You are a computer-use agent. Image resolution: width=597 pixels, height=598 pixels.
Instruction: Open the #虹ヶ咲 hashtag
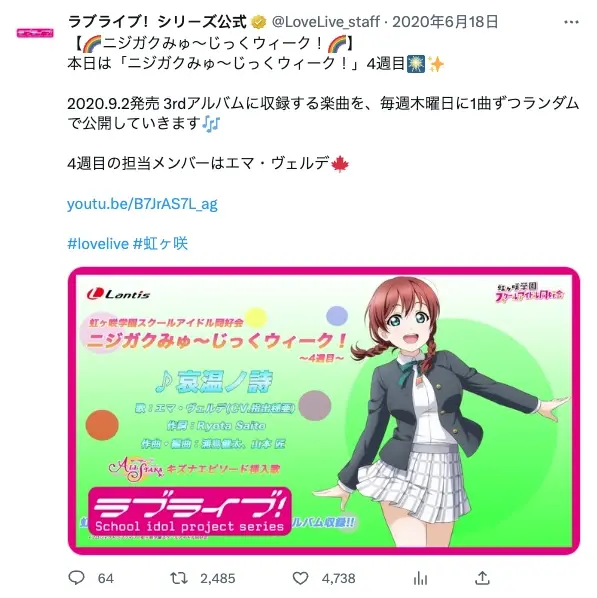click(x=160, y=244)
